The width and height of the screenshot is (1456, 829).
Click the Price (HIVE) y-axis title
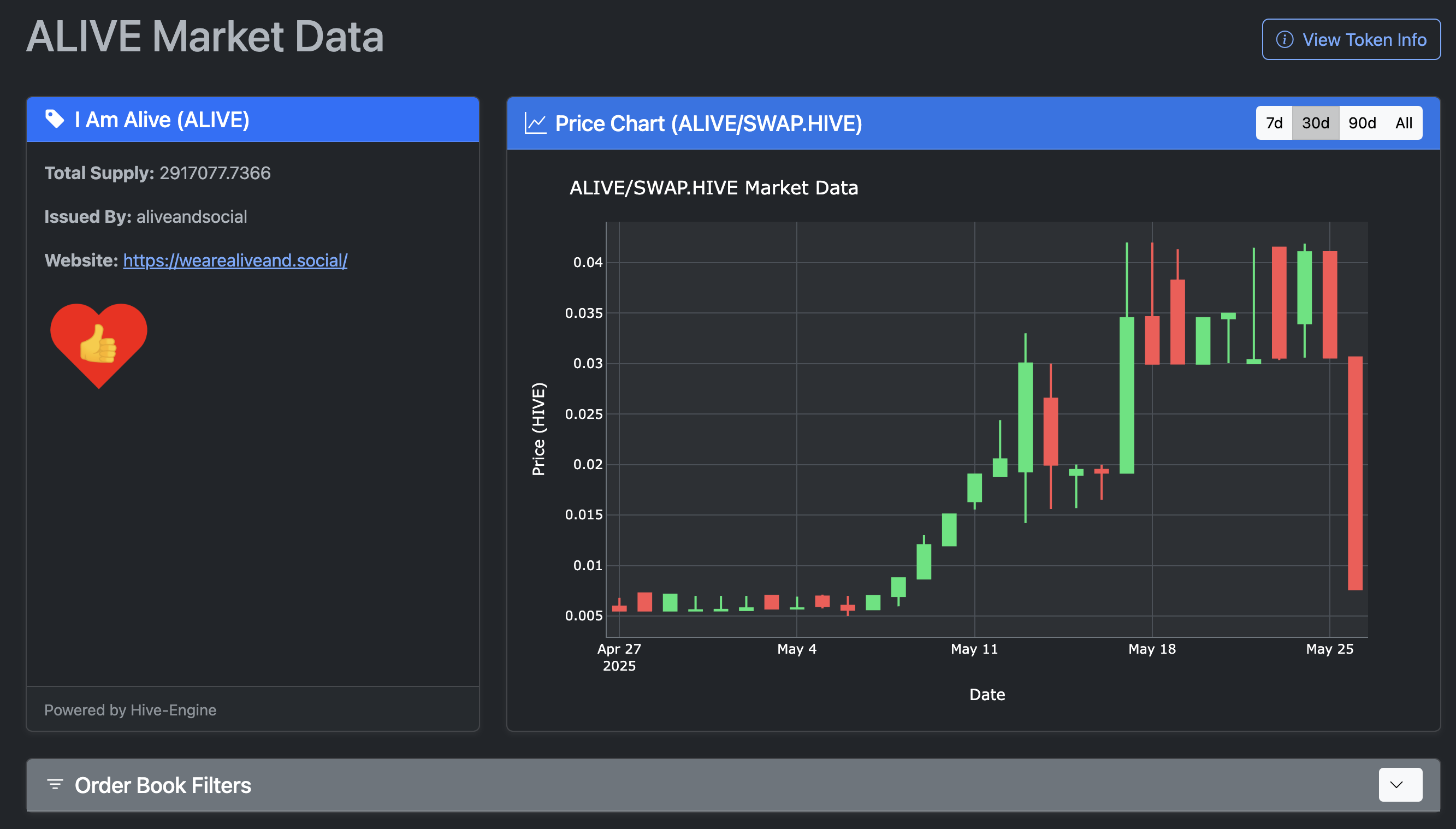coord(538,429)
